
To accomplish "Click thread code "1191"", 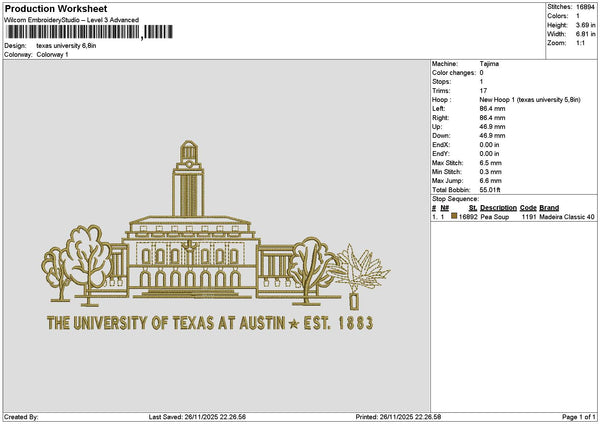I will [x=528, y=217].
